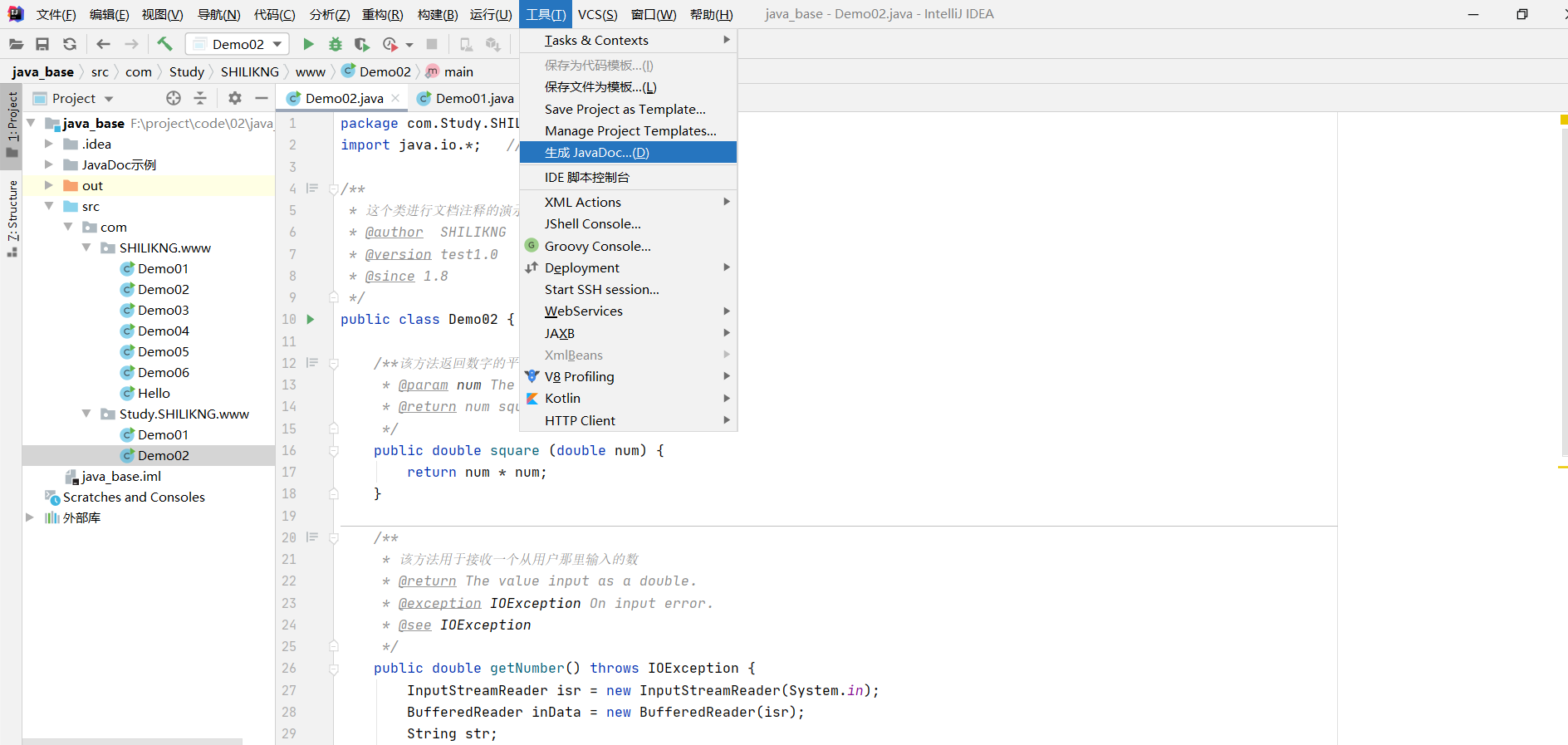Toggle code fold marker at line 26
This screenshot has width=1568, height=745.
click(333, 669)
